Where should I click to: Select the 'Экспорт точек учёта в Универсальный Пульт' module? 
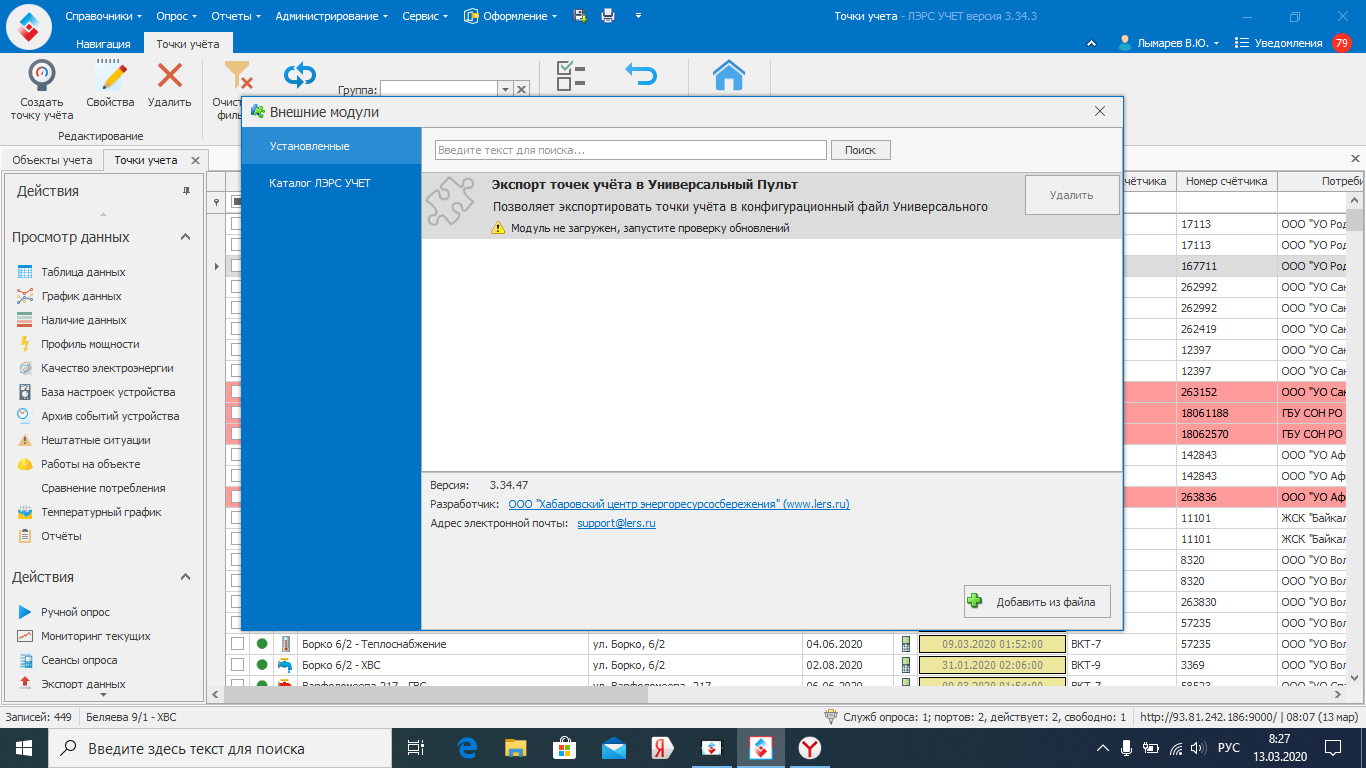pos(771,206)
